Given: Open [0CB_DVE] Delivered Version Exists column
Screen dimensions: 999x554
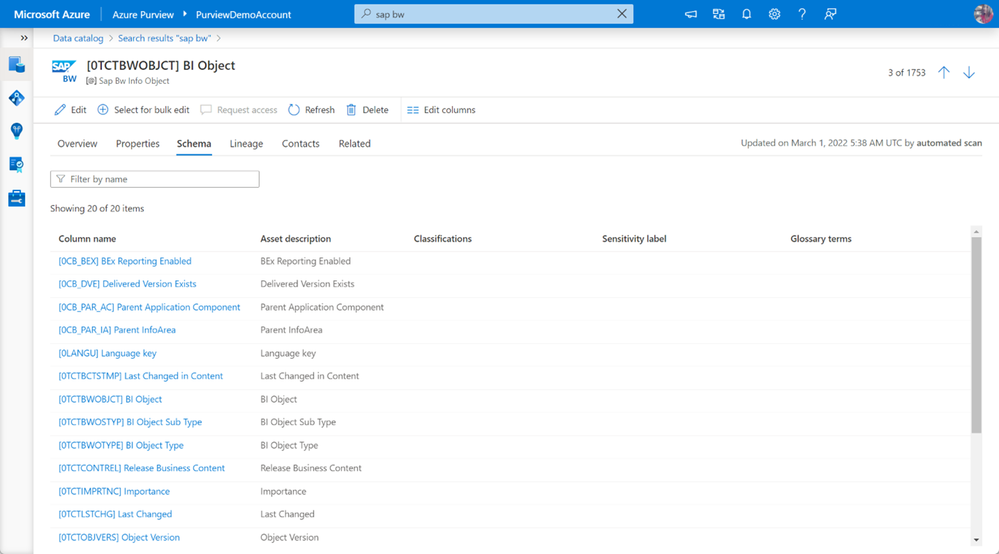Looking at the screenshot, I should click(x=127, y=284).
